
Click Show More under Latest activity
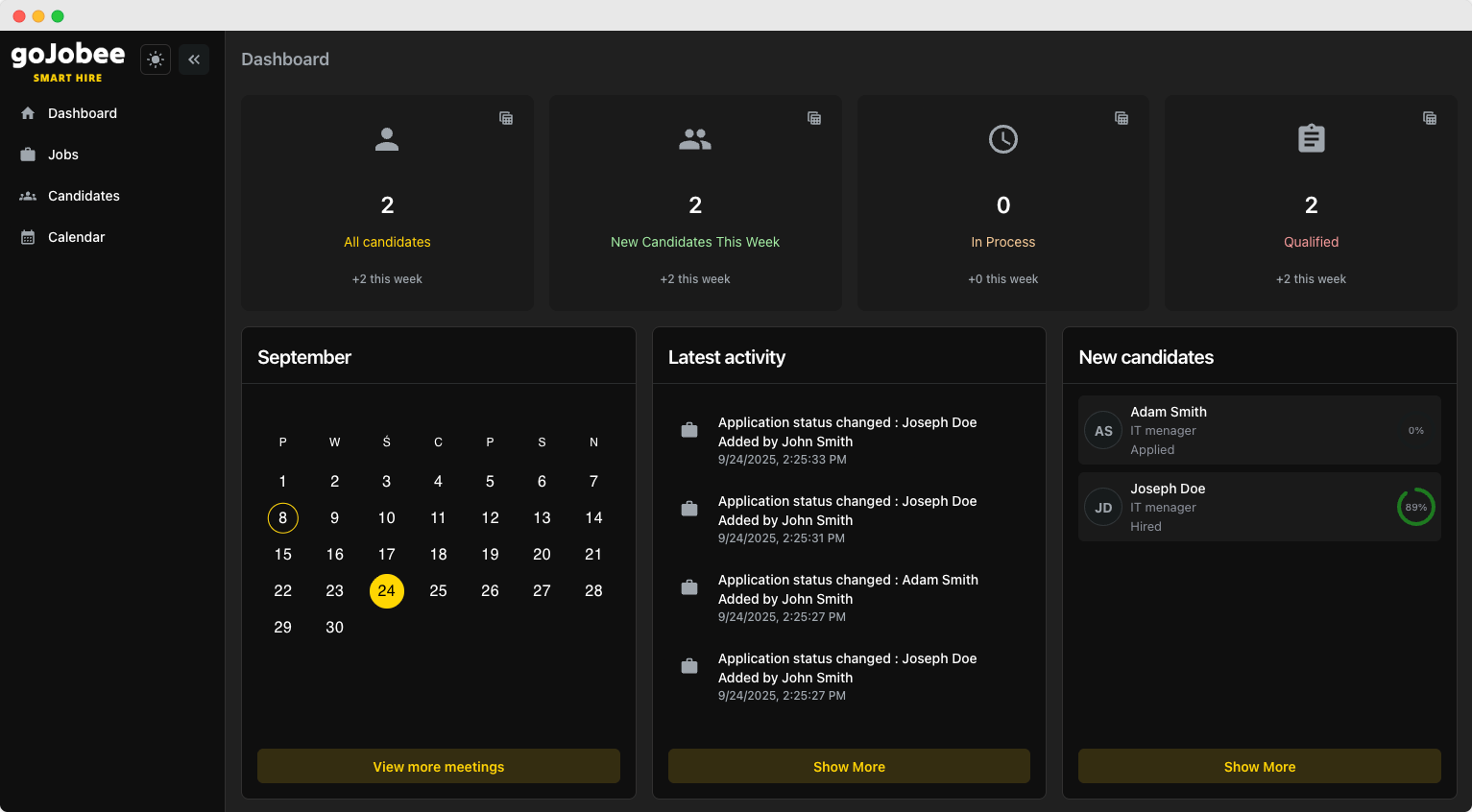pos(849,766)
